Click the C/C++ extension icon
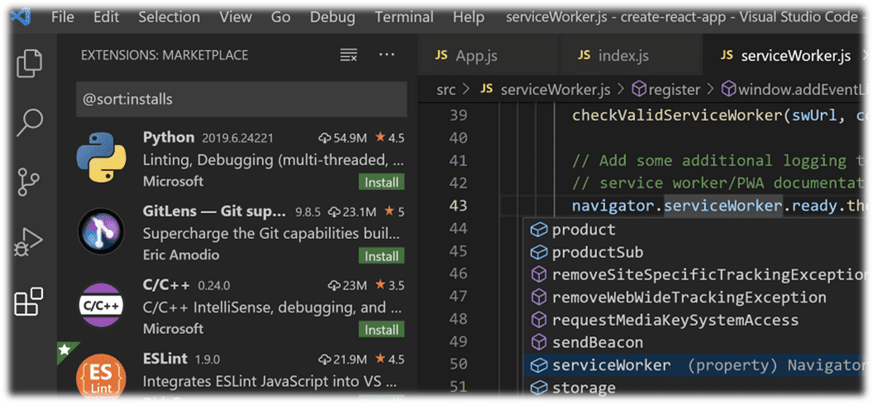Image resolution: width=873 pixels, height=404 pixels. click(x=100, y=306)
